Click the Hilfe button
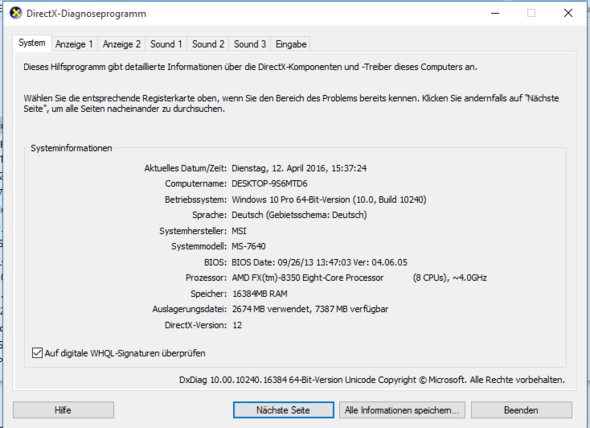 coord(63,410)
